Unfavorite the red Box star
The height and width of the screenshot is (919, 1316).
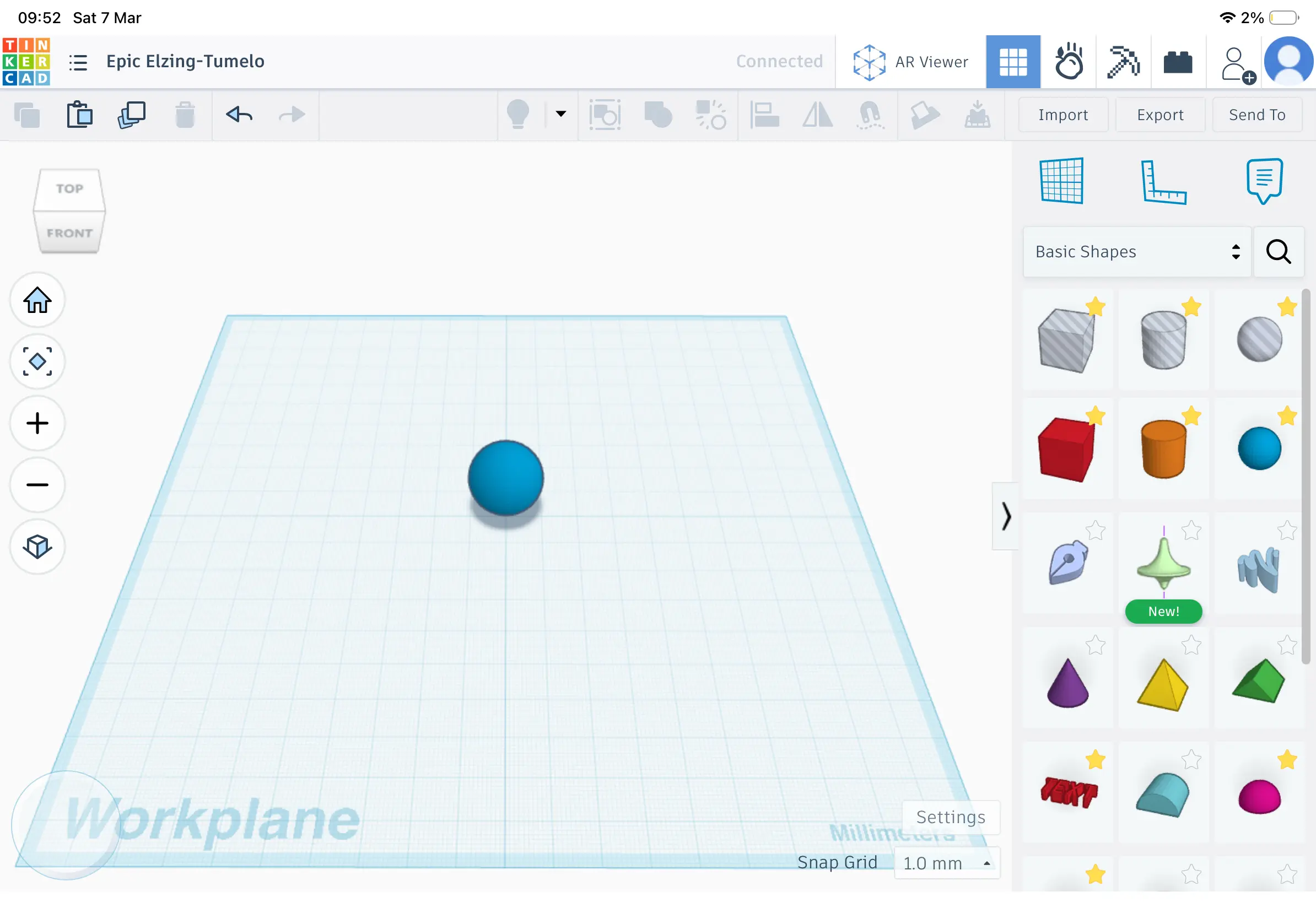click(1095, 416)
